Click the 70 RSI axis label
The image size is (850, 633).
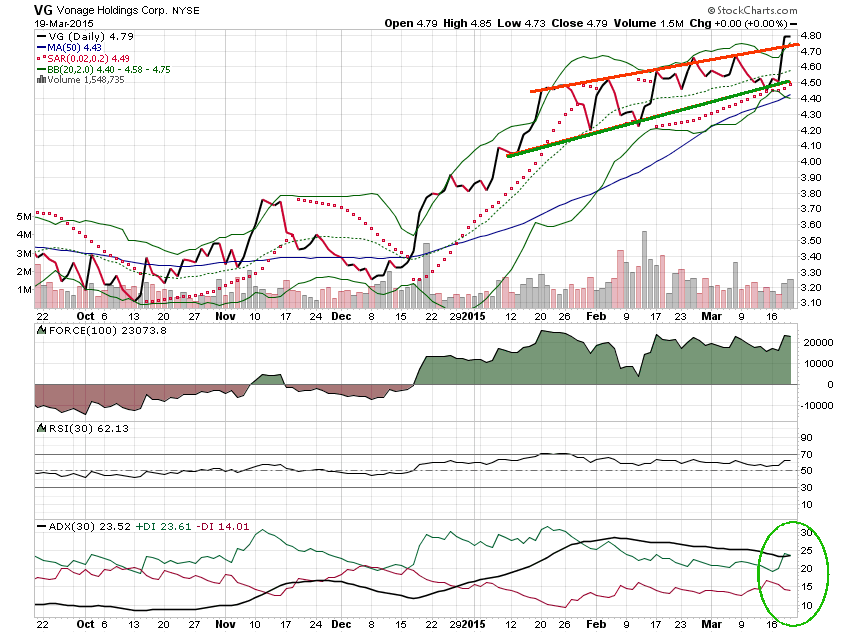[807, 455]
